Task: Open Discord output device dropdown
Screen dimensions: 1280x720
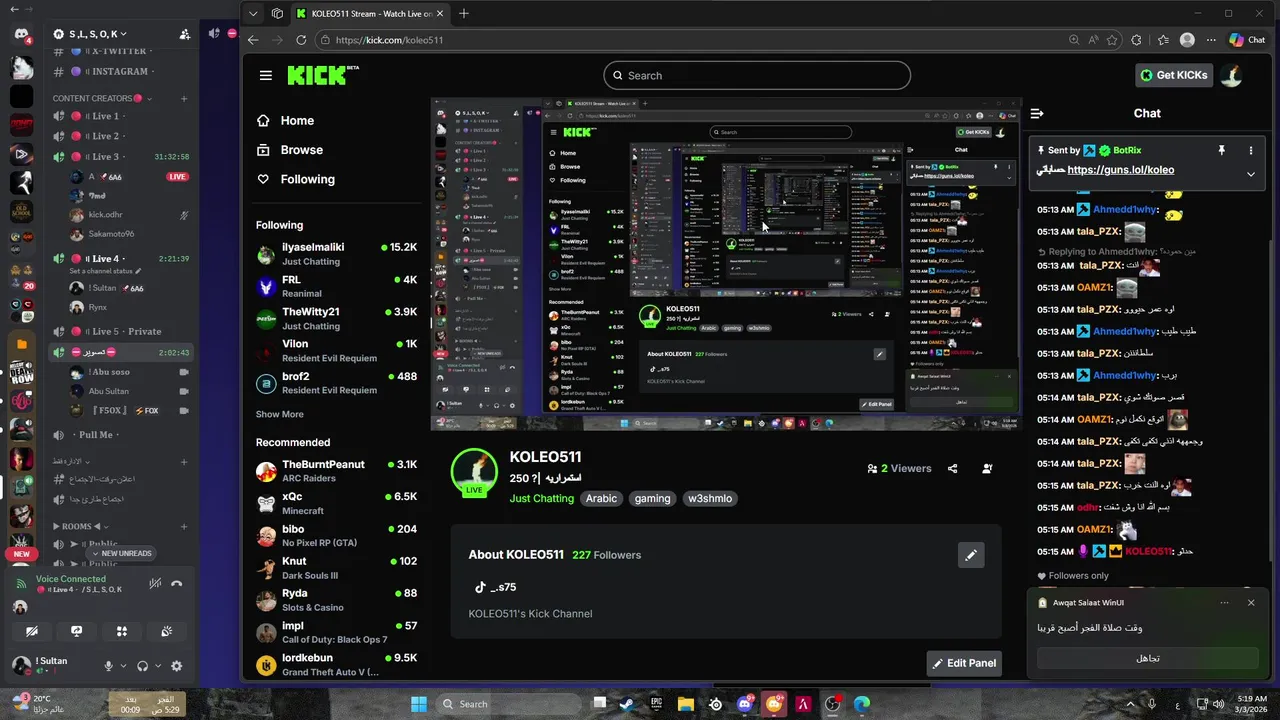Action: pos(158,666)
